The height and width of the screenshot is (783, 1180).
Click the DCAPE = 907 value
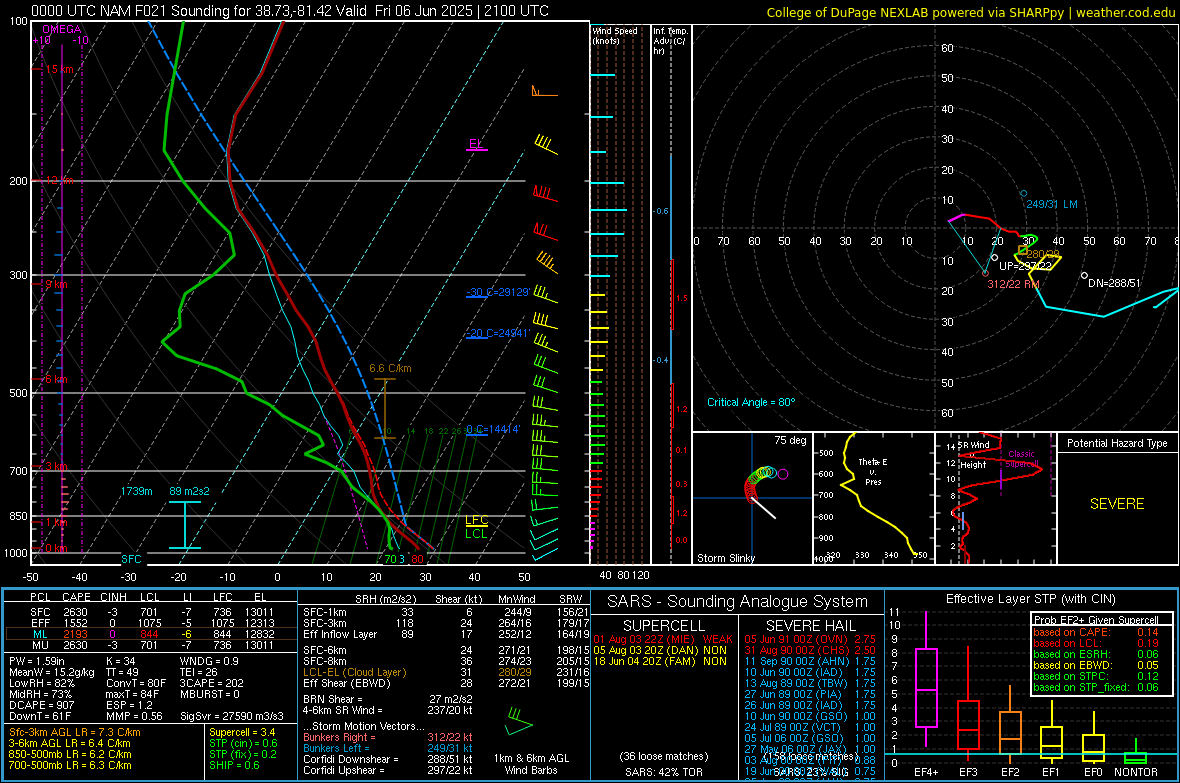coord(41,705)
